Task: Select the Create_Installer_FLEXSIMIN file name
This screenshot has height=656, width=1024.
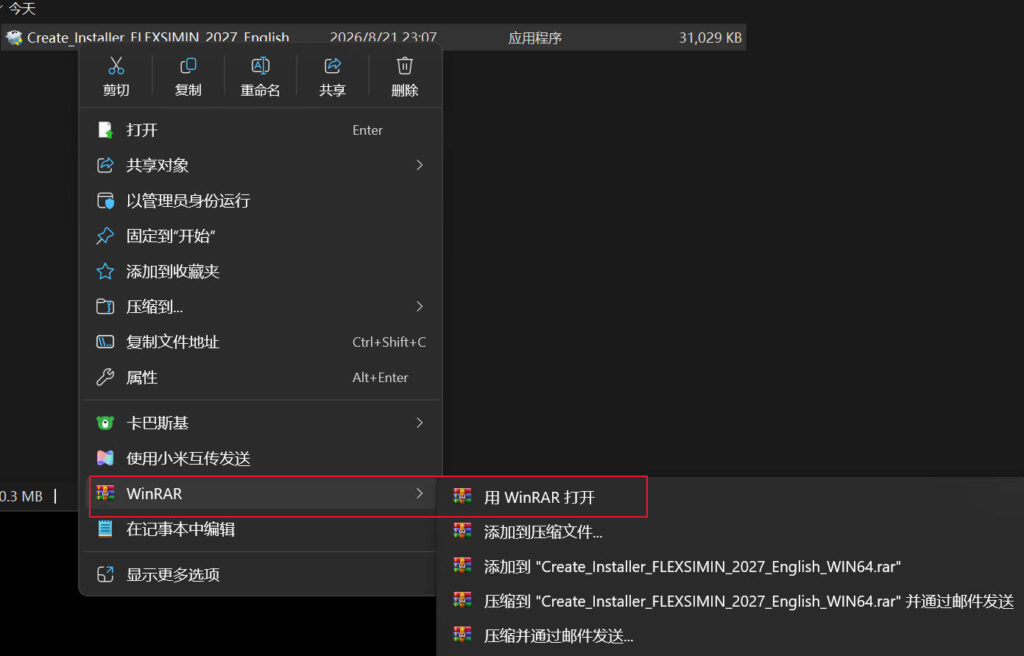Action: coord(158,38)
